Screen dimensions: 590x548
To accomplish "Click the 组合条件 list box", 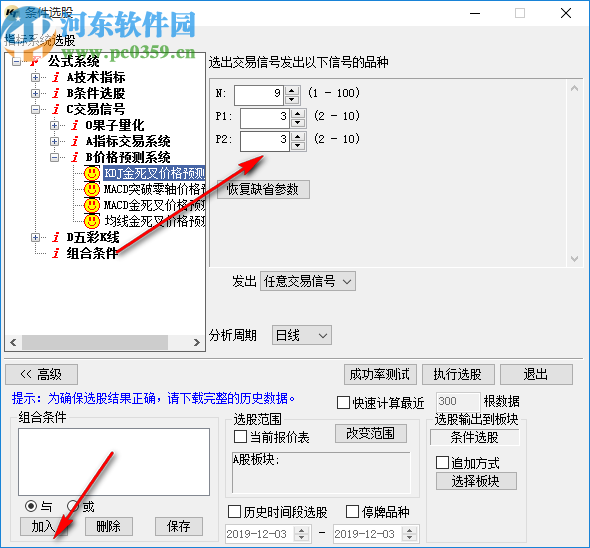I will 114,462.
